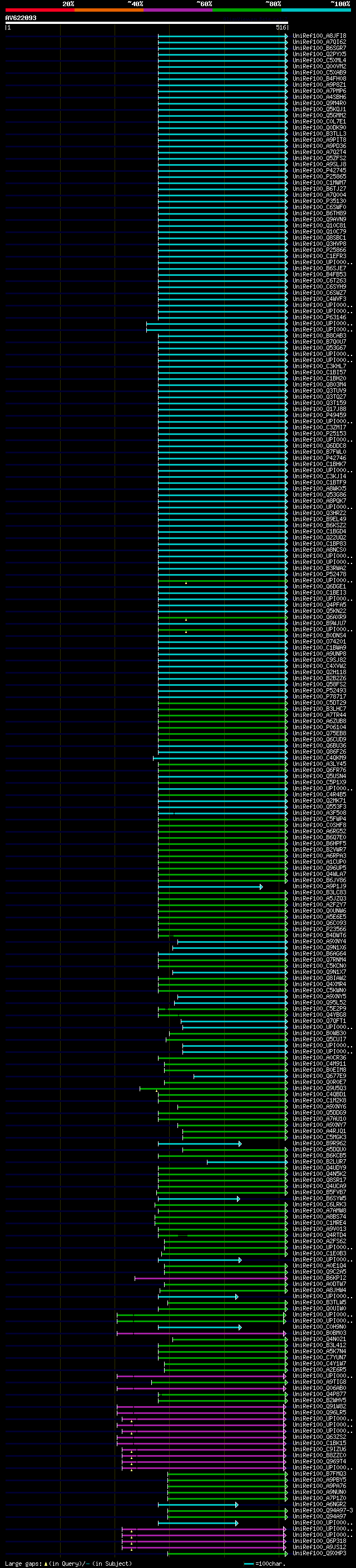The width and height of the screenshot is (356, 1568).
Task: Click the UniRef100_B6SJE7 label
Action: click(319, 269)
